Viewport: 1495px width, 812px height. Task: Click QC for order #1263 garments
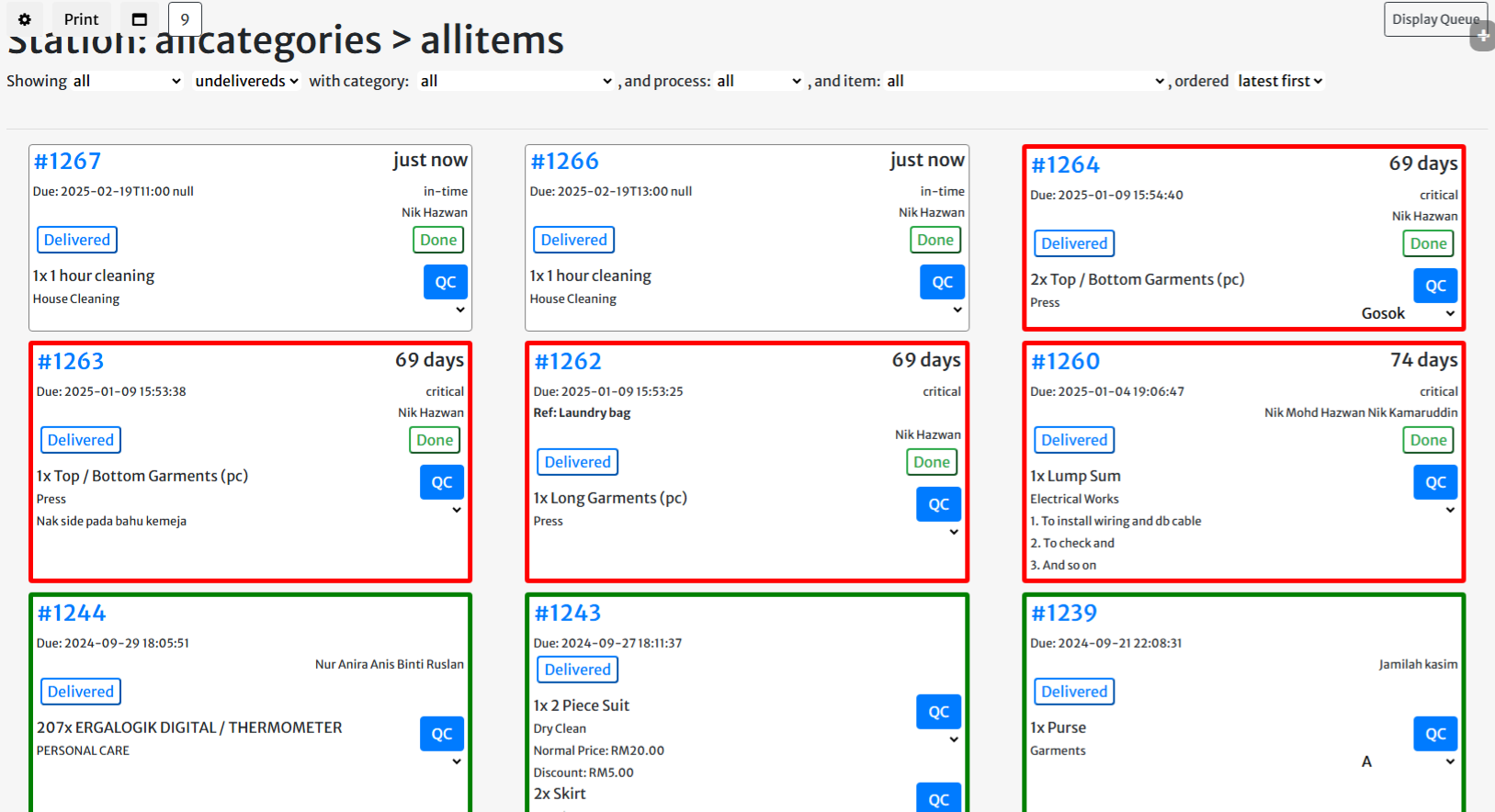tap(442, 482)
